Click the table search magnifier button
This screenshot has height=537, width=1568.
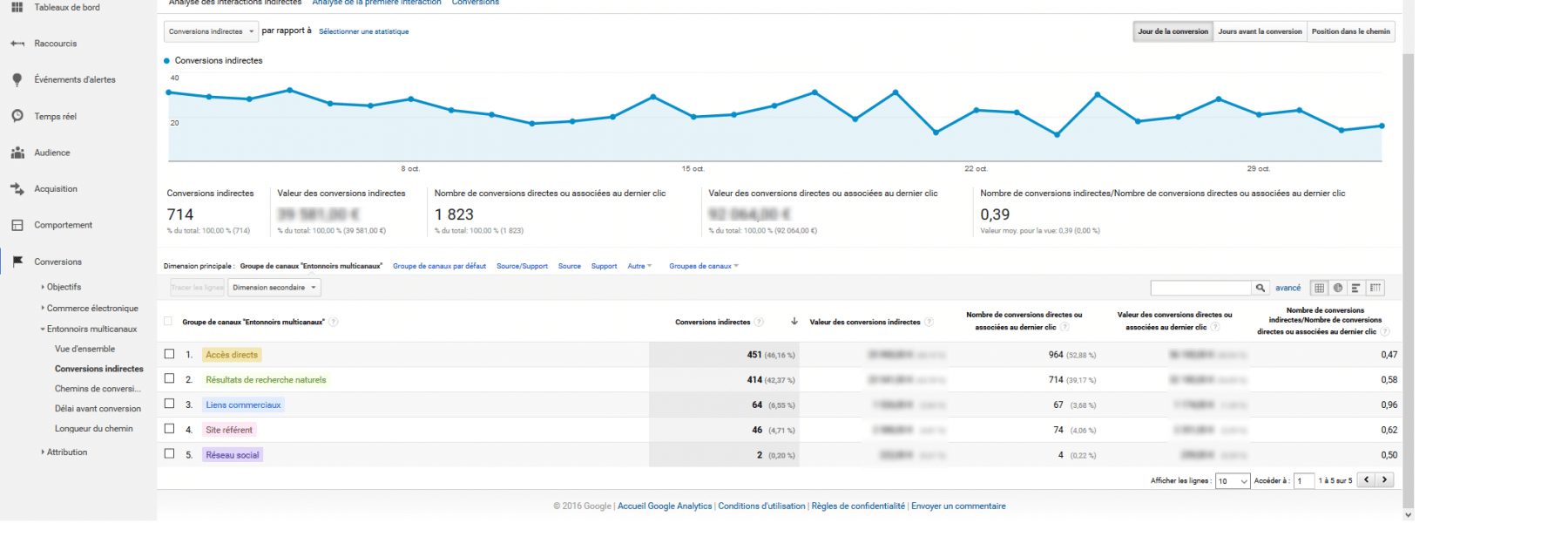click(1260, 288)
